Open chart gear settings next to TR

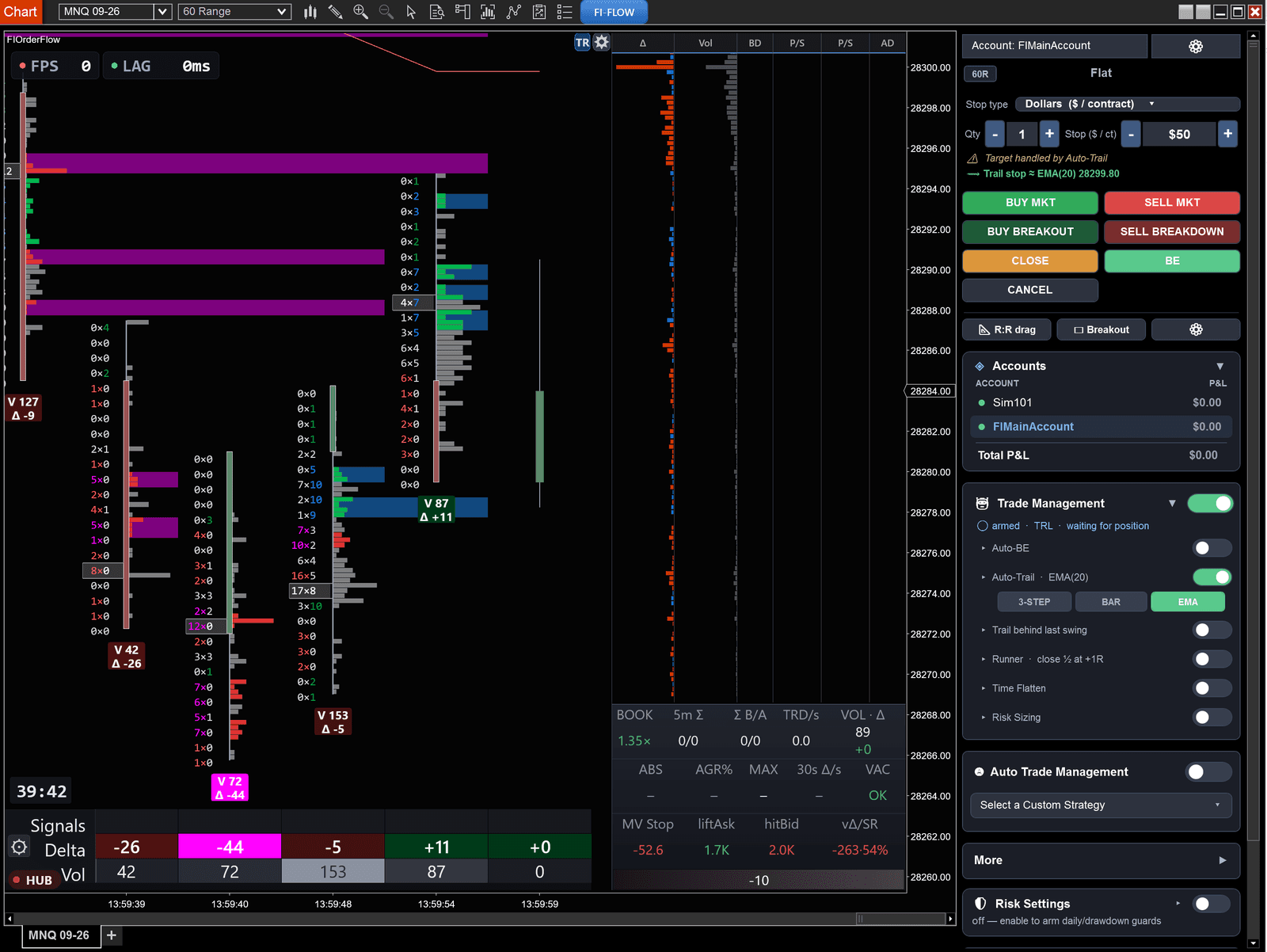(x=602, y=43)
